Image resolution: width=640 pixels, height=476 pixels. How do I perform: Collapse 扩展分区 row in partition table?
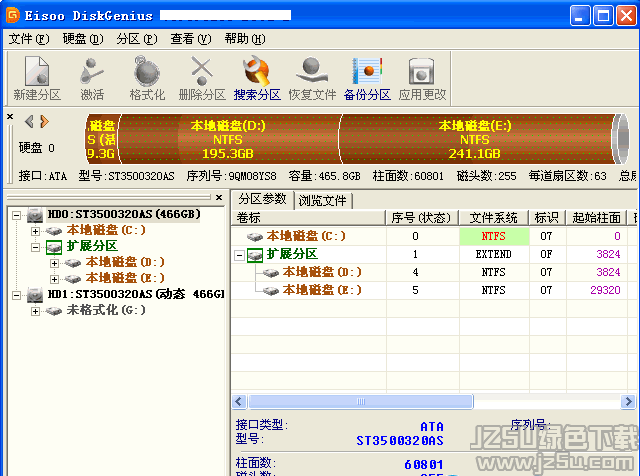(x=240, y=256)
